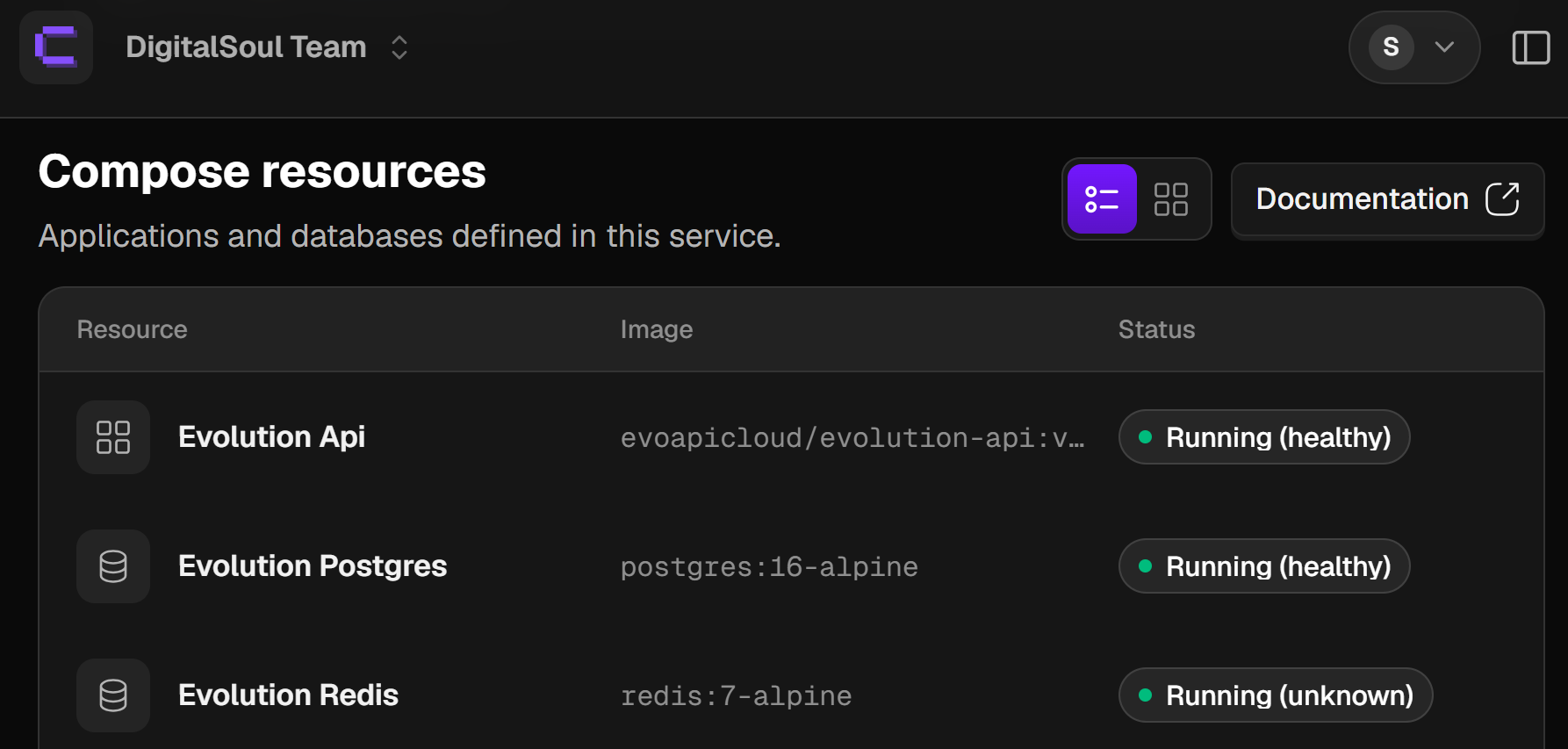The height and width of the screenshot is (749, 1568).
Task: Click Evolution Postgres Running (healthy) status badge
Action: (x=1264, y=566)
